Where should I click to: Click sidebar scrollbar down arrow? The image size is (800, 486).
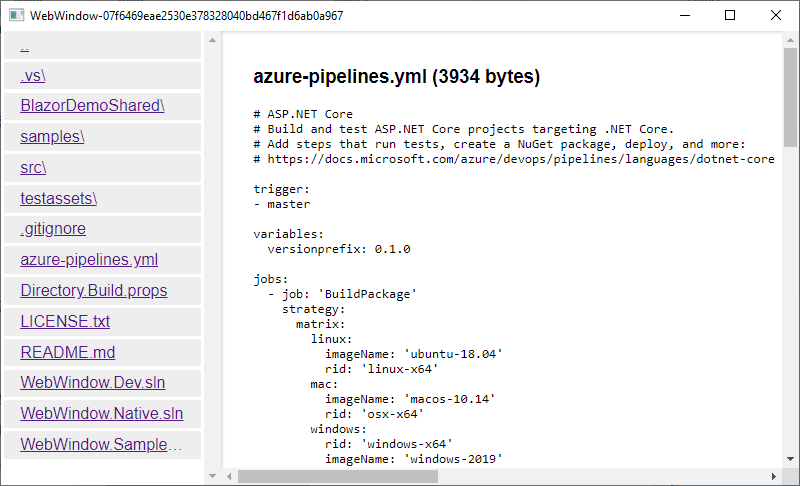213,476
